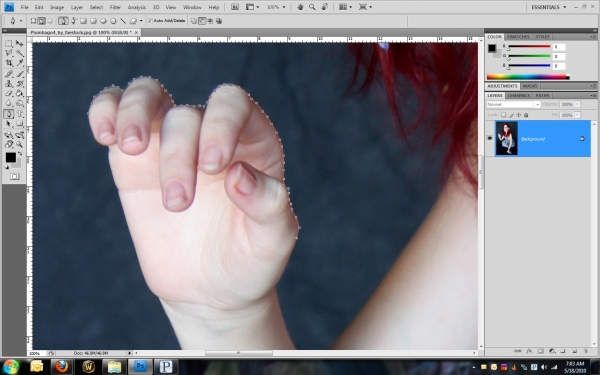Toggle lock transparent pixels
Screen dimensions: 600x375
(x=503, y=115)
